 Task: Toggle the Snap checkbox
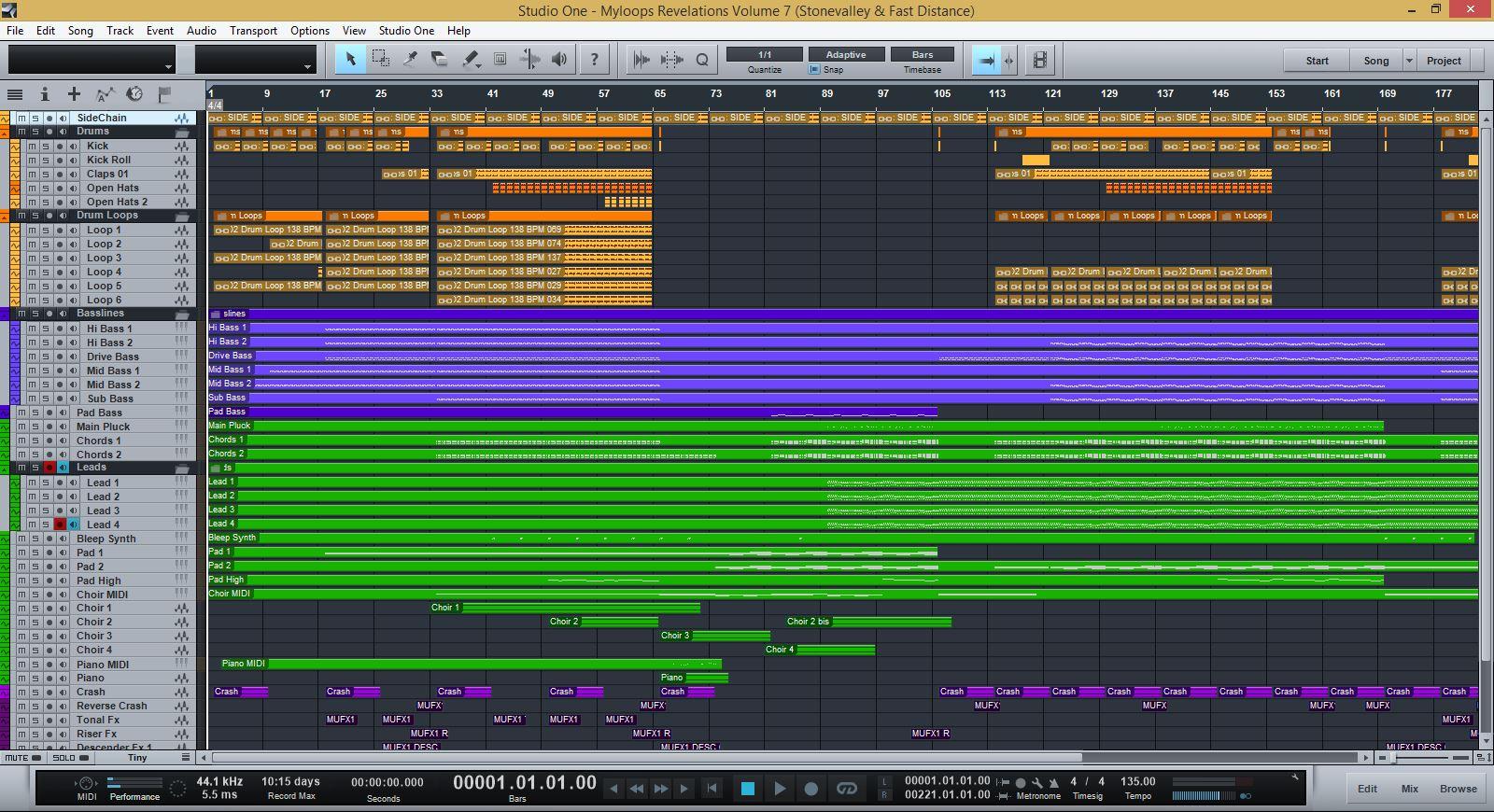click(x=814, y=70)
